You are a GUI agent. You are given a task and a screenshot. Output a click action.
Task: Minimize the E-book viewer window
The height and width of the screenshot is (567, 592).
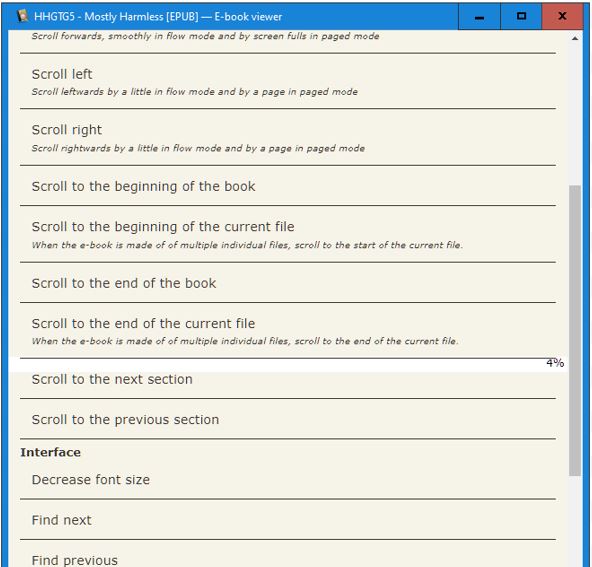[x=479, y=17]
